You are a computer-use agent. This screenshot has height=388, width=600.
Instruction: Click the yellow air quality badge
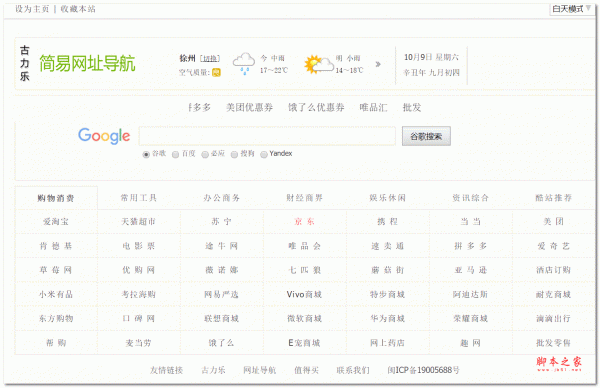216,72
